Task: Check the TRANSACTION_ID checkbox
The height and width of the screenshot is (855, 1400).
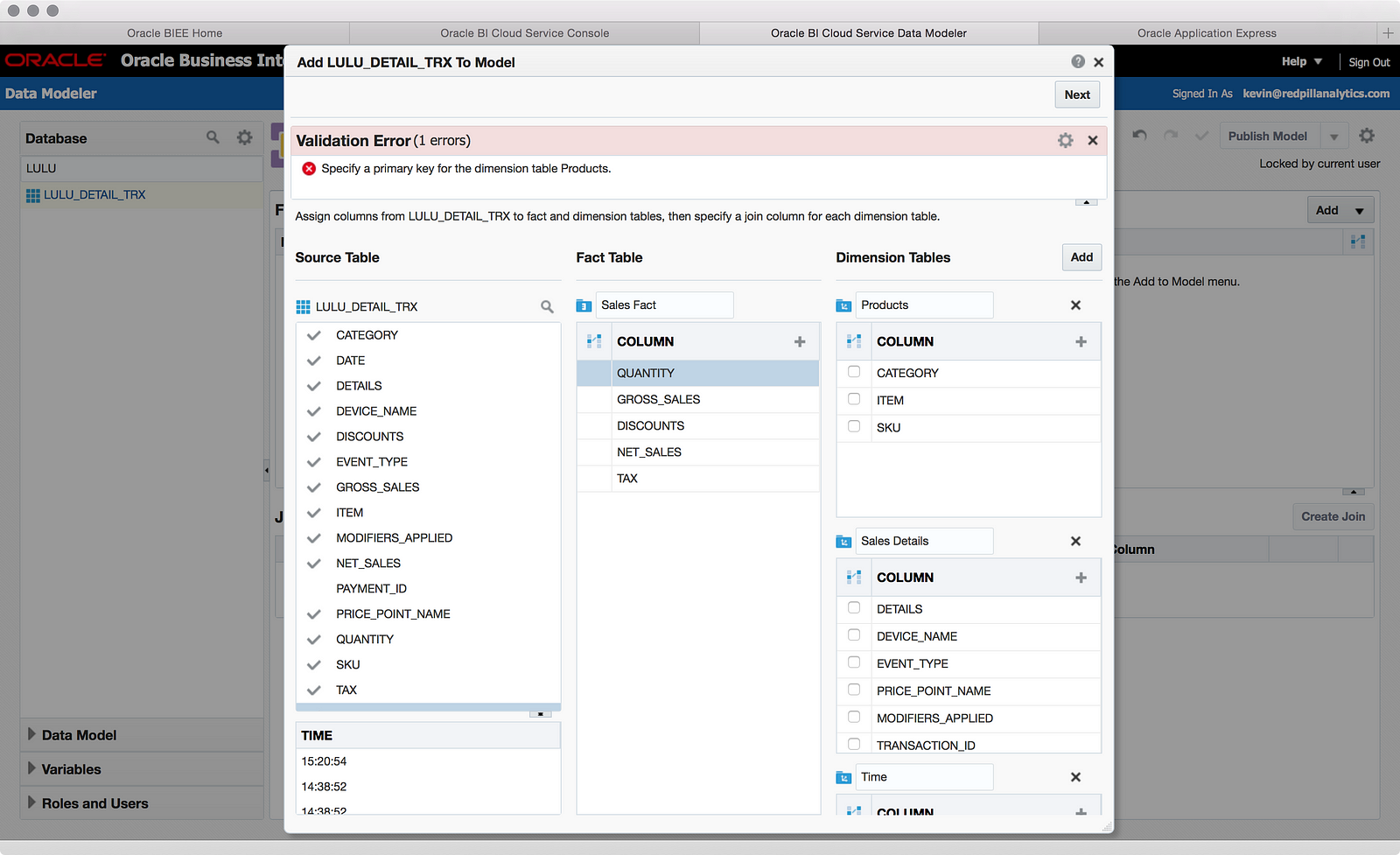Action: 854,744
